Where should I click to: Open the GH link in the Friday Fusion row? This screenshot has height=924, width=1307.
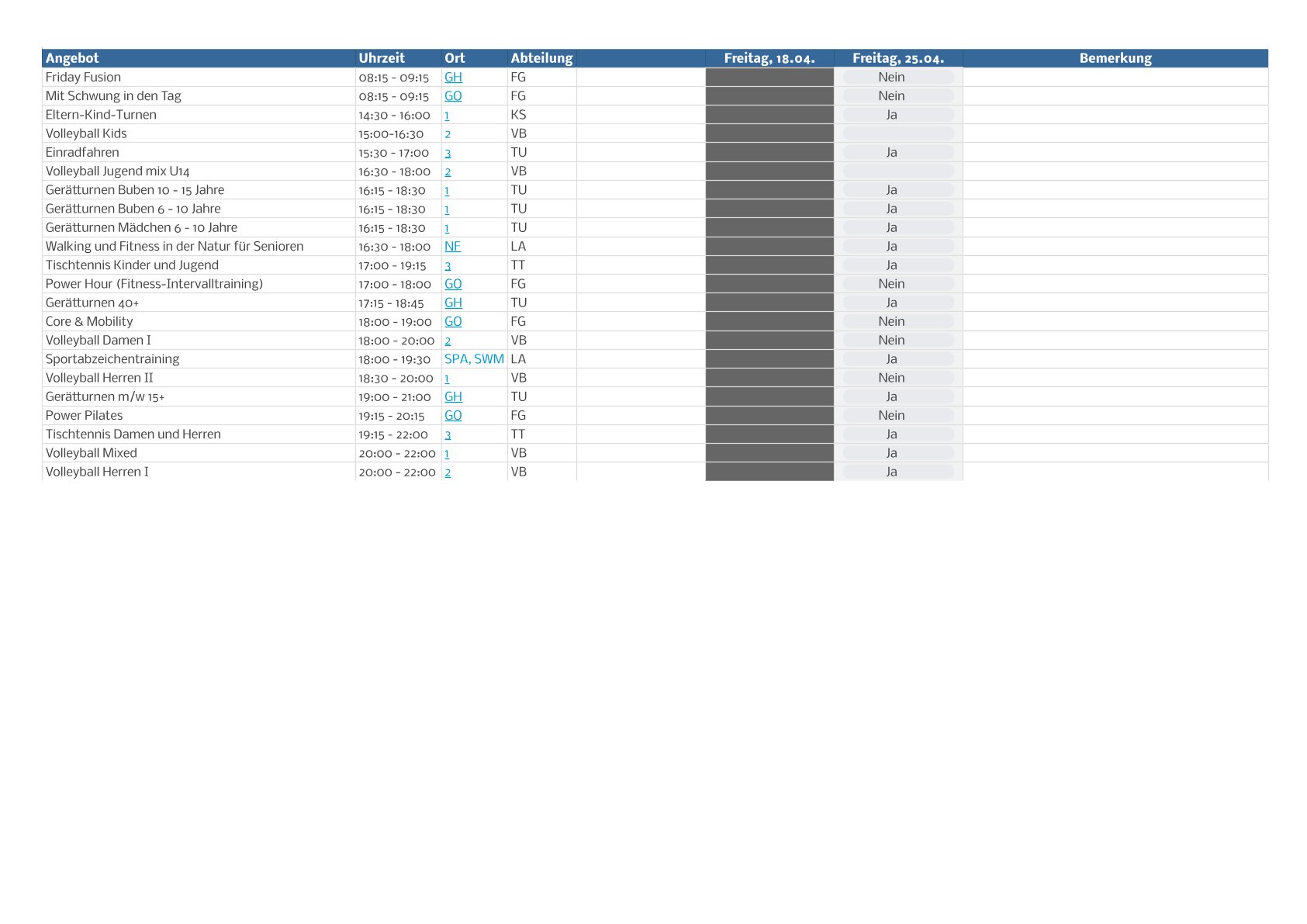tap(453, 78)
